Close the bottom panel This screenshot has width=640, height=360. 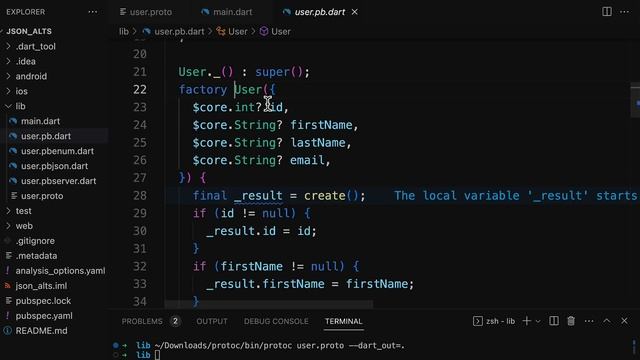click(624, 321)
